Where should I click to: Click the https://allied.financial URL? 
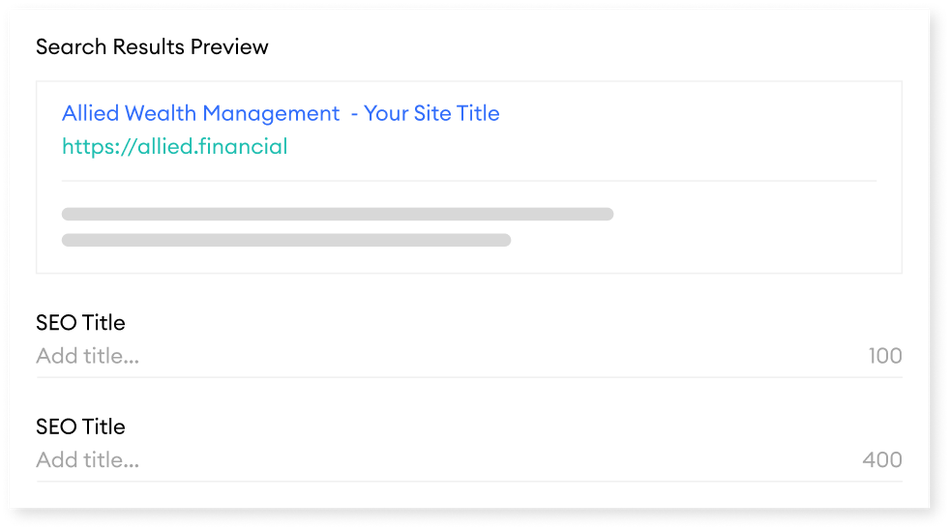(174, 147)
